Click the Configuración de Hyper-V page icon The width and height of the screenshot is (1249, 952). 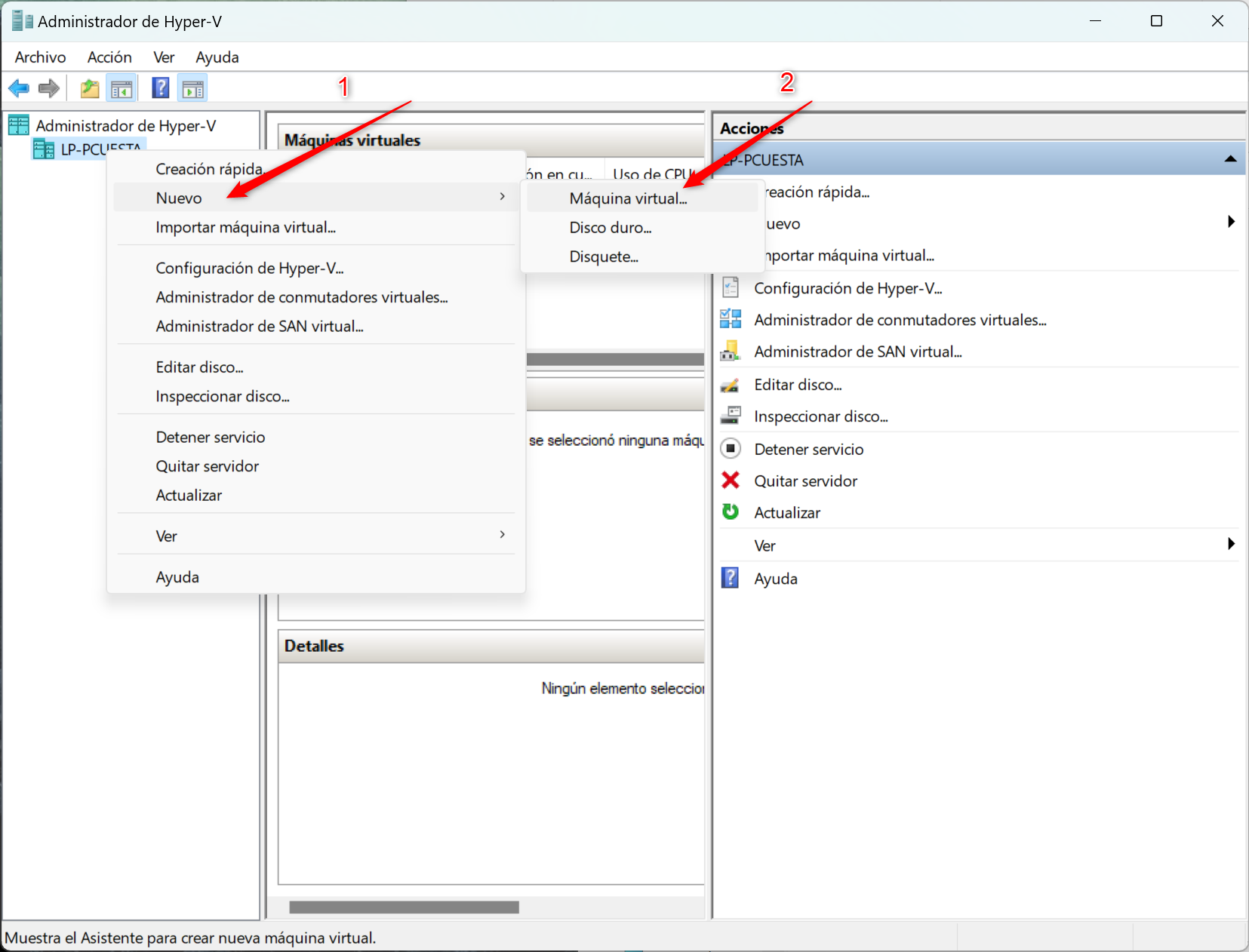pos(731,287)
